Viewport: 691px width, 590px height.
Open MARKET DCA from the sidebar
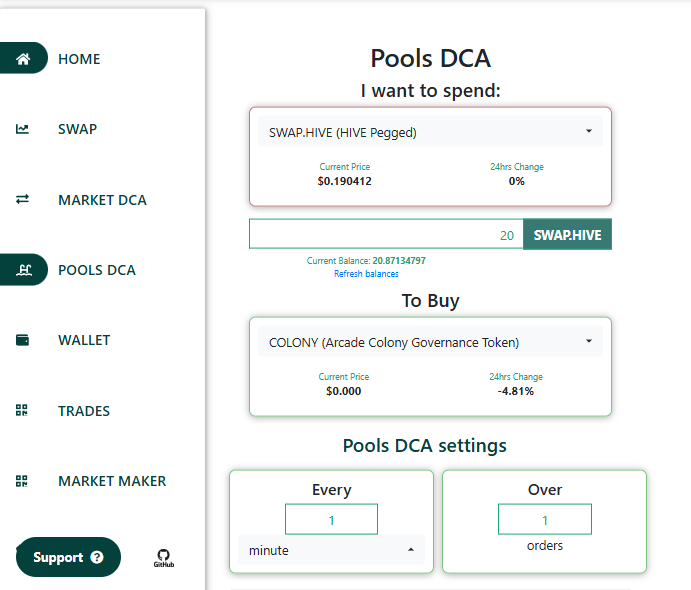[x=102, y=200]
